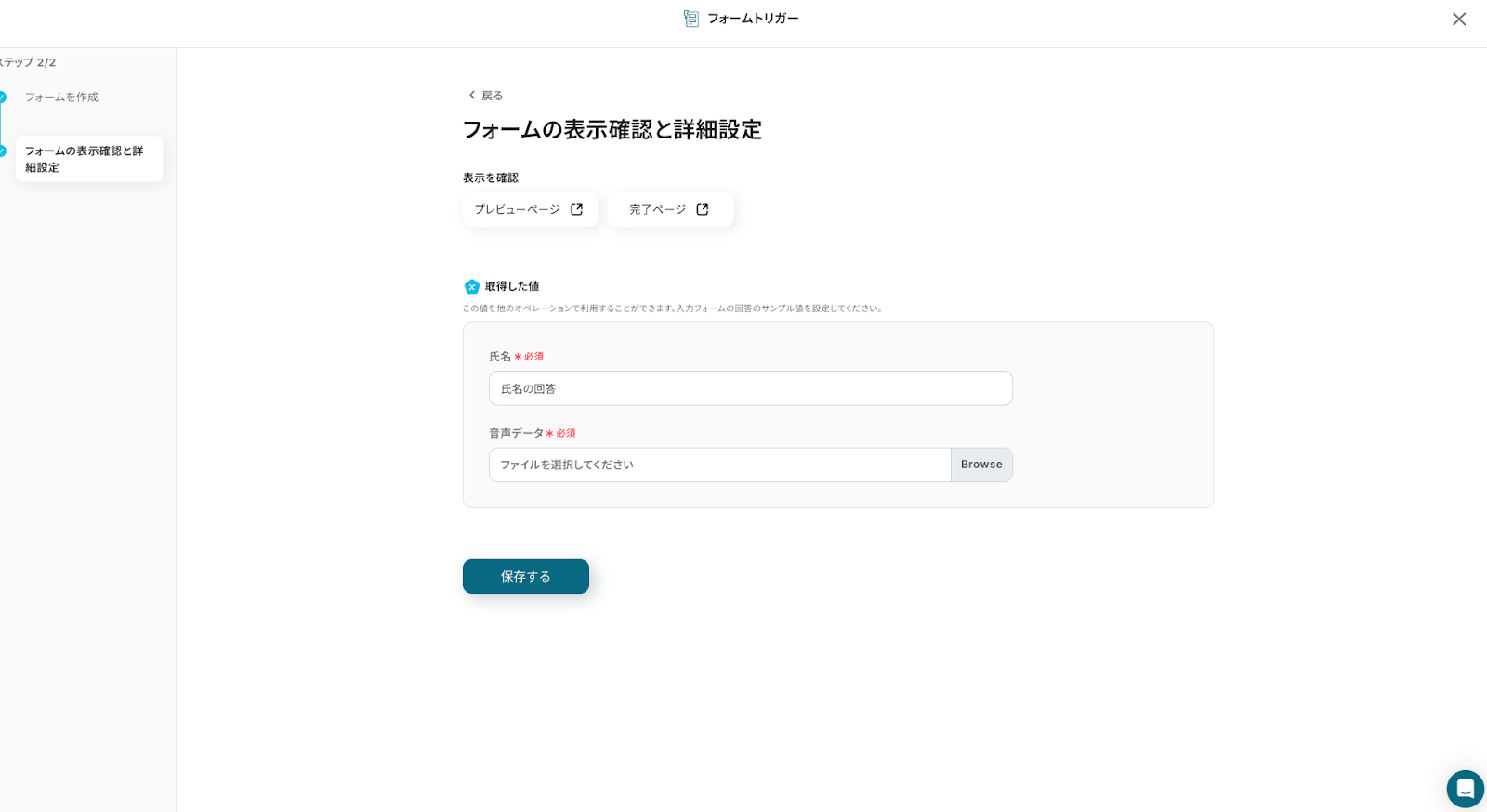Click the description text under 取得した値
1487x812 pixels.
coord(673,308)
